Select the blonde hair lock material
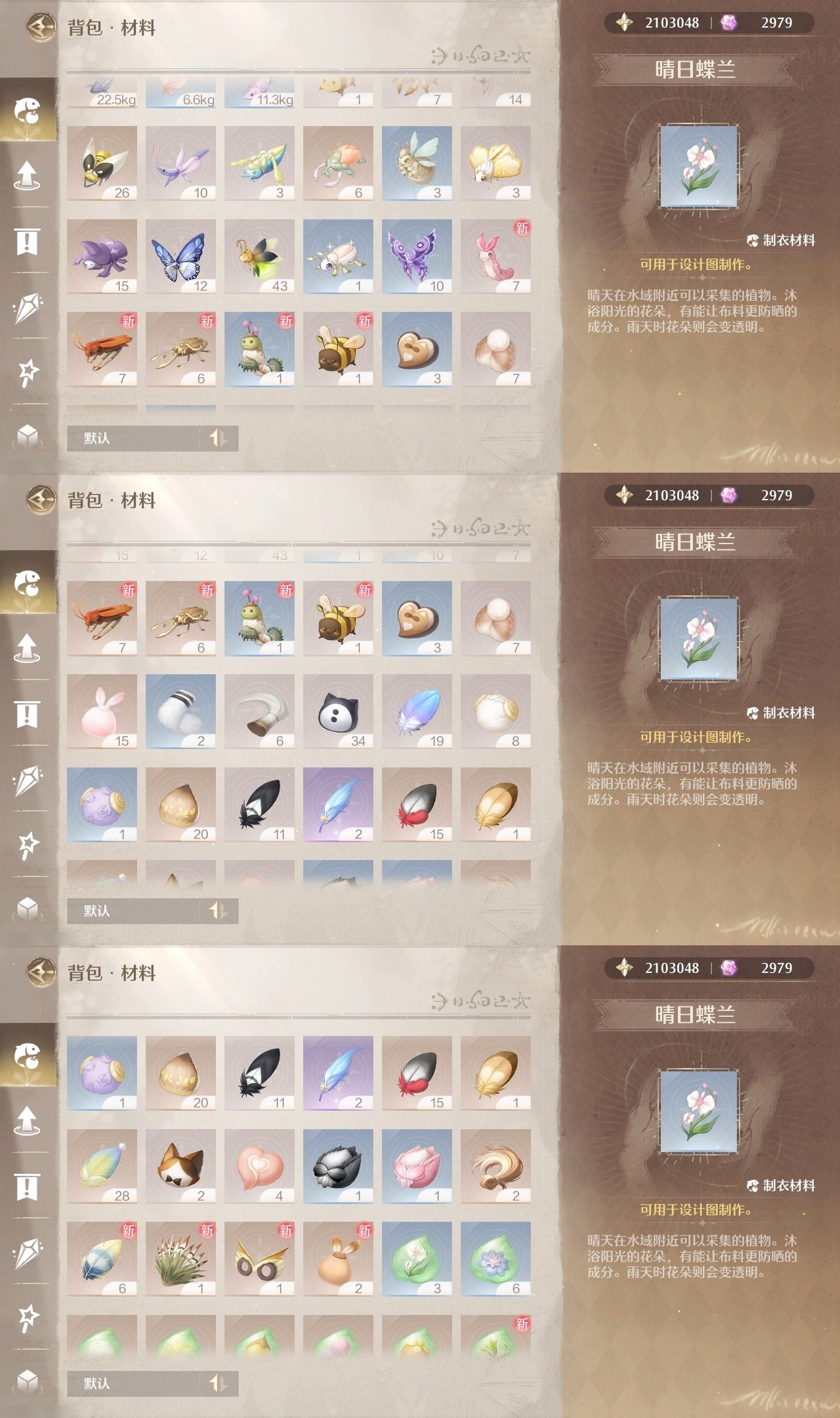840x1418 pixels. click(495, 1167)
